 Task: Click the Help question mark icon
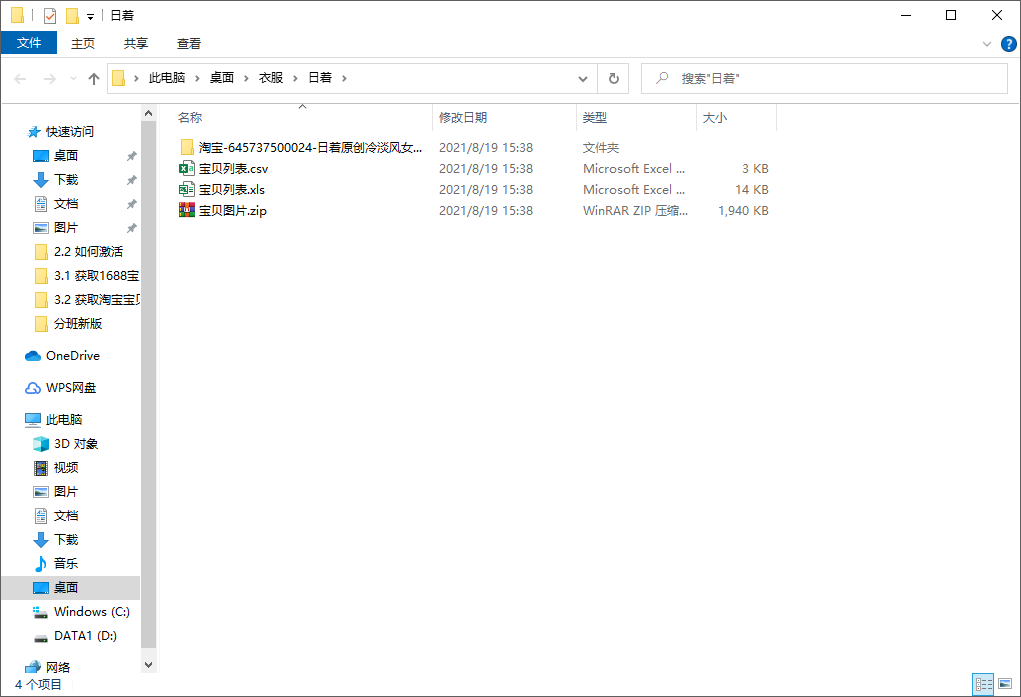click(1006, 44)
